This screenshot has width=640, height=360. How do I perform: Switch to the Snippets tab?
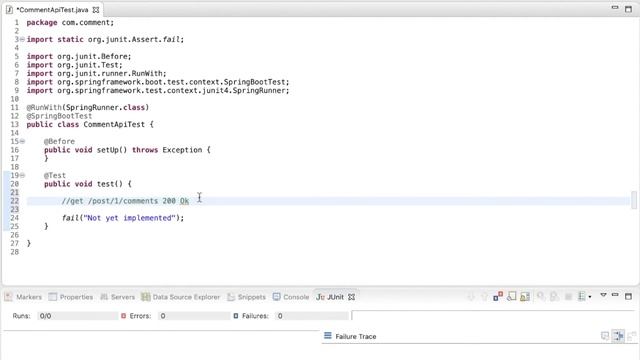tap(247, 297)
